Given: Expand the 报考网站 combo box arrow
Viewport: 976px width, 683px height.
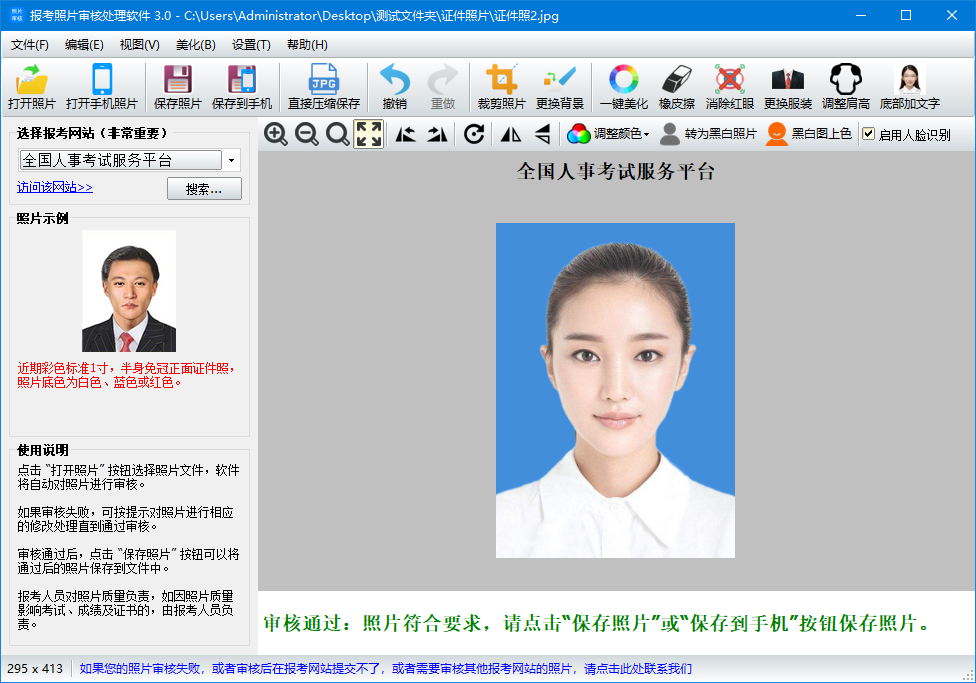Looking at the screenshot, I should pos(231,161).
